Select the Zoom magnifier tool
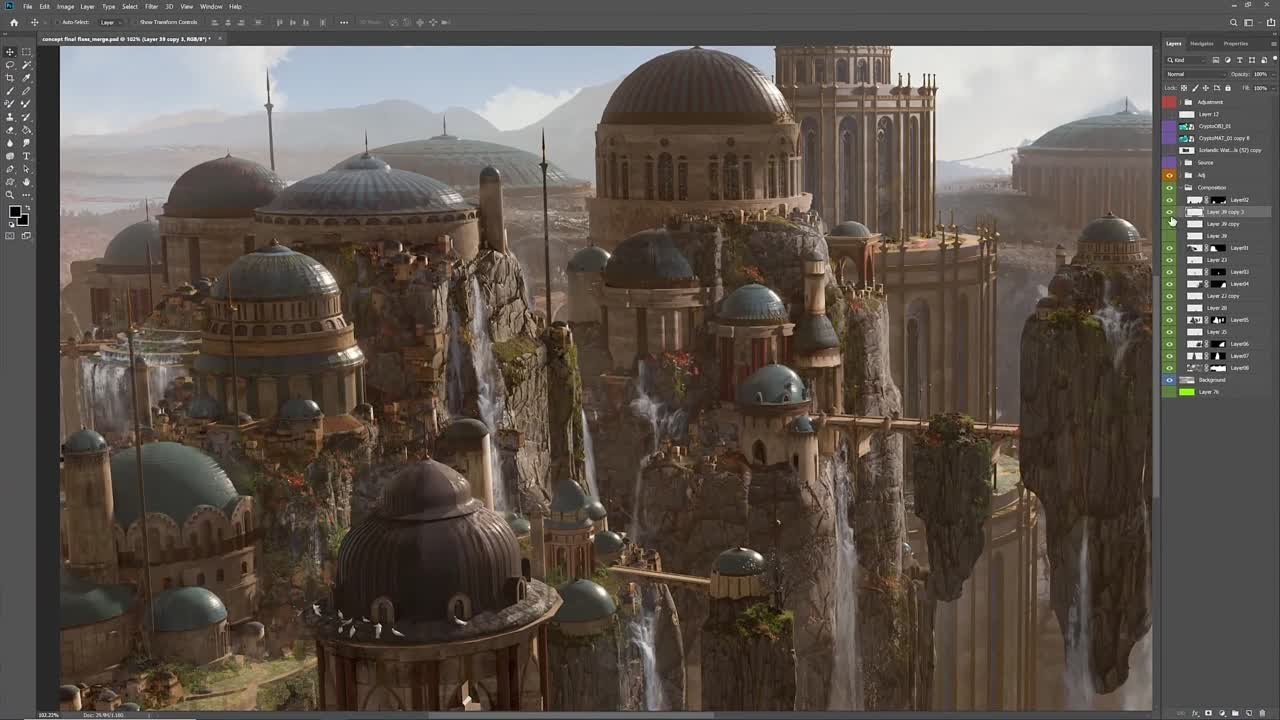 click(x=10, y=195)
